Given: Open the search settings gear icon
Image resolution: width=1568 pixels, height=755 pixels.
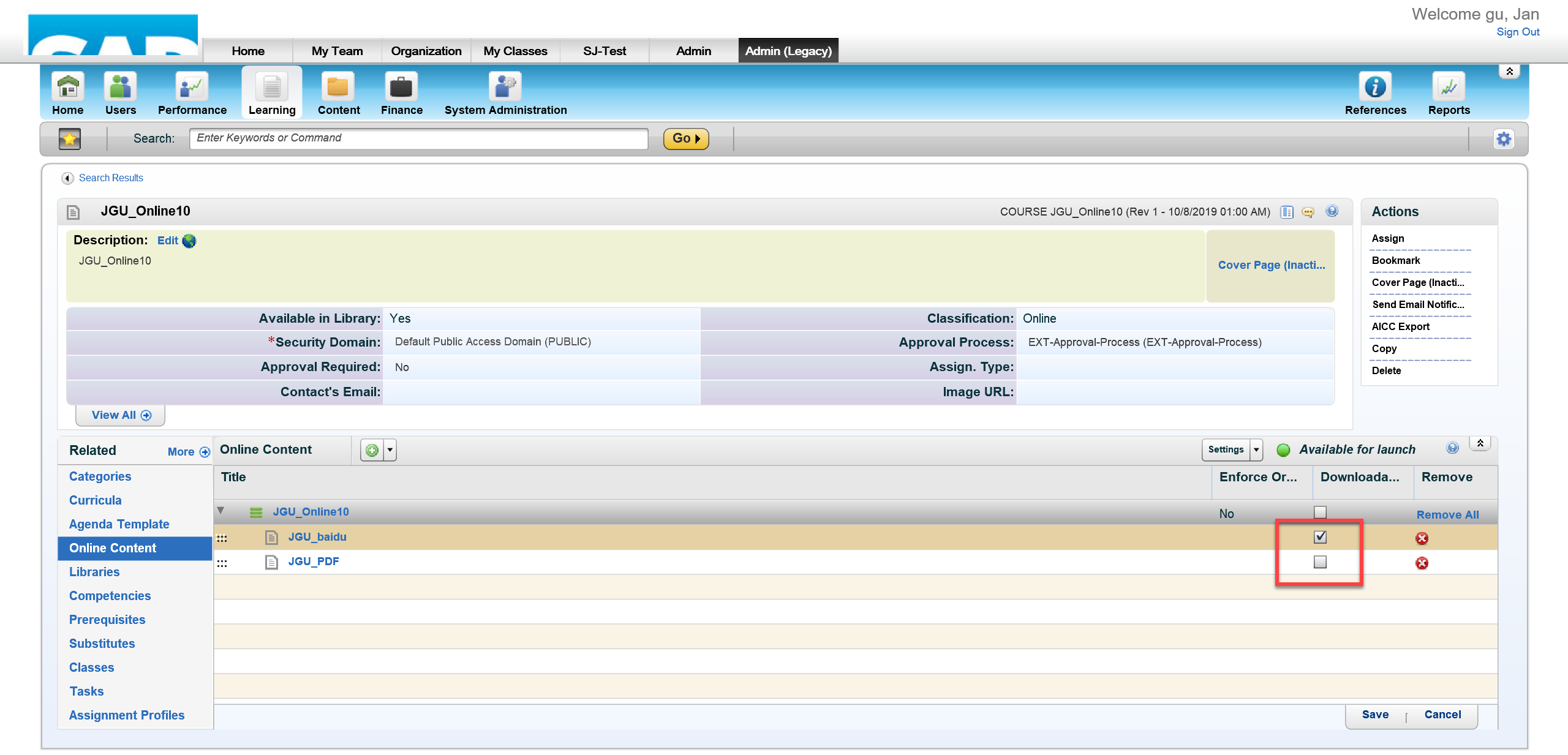Looking at the screenshot, I should click(1504, 139).
